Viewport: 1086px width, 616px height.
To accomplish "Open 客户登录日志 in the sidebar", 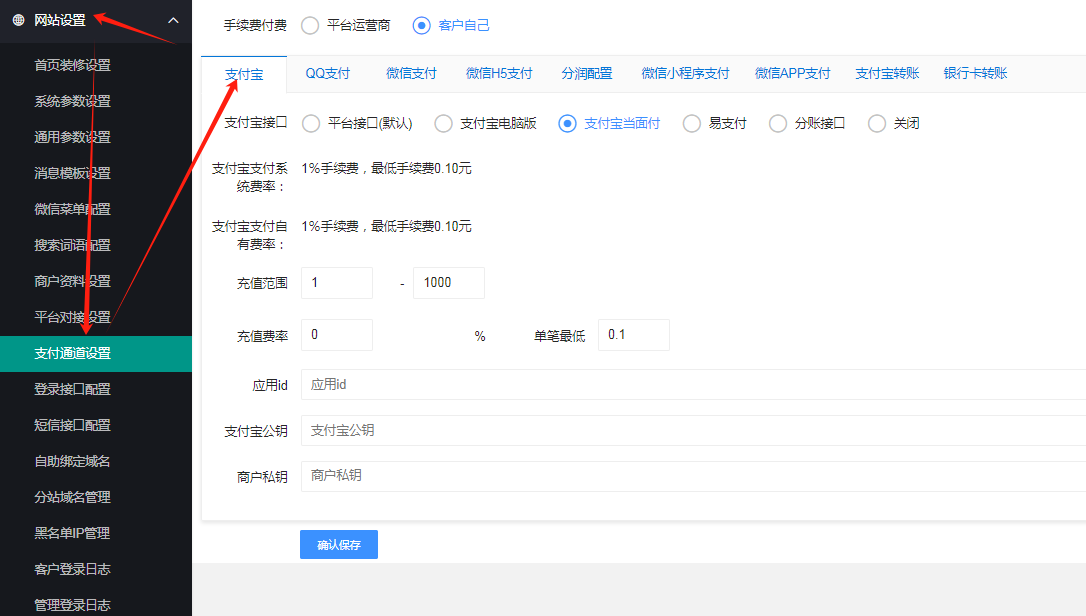I will click(73, 570).
